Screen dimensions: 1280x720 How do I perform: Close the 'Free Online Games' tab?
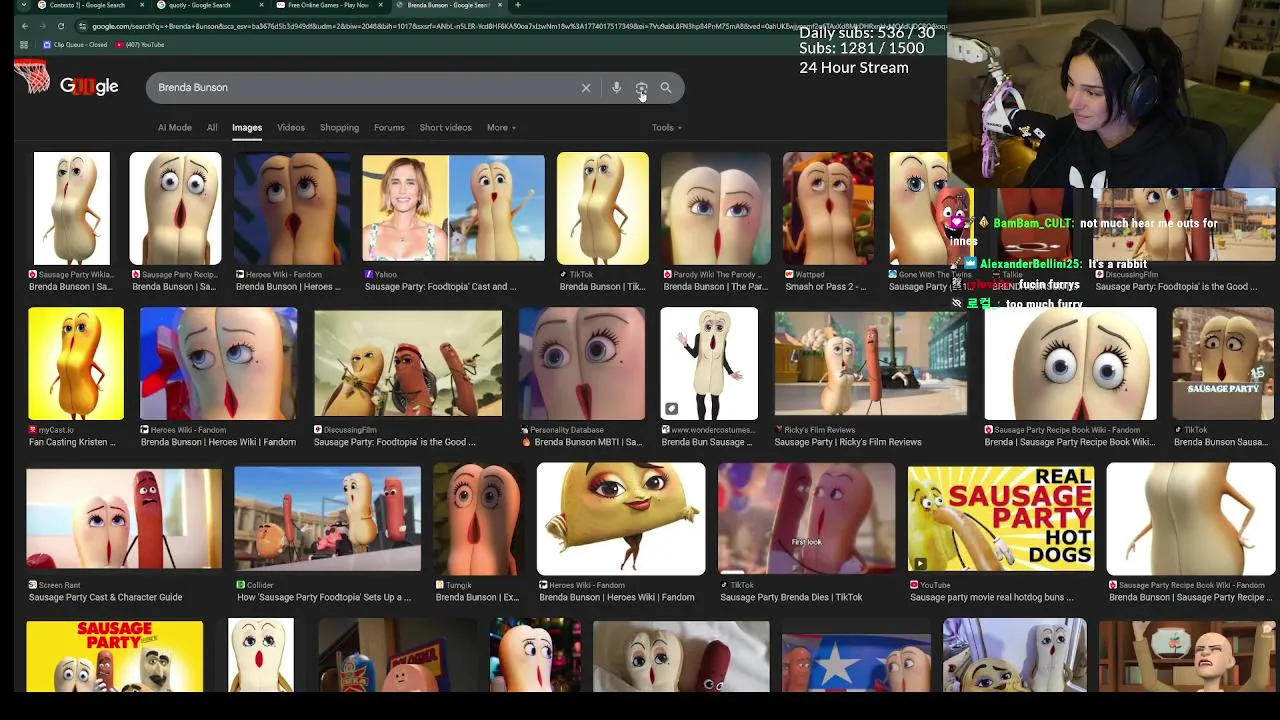[x=381, y=5]
